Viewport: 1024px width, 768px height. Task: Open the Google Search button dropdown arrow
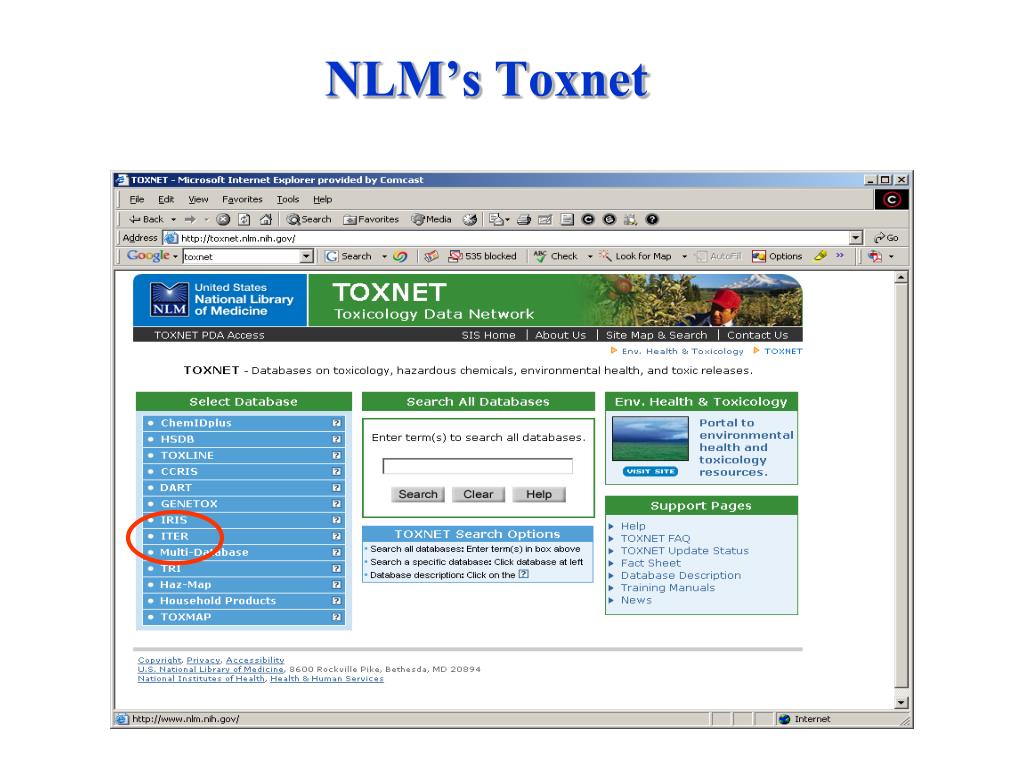[384, 256]
